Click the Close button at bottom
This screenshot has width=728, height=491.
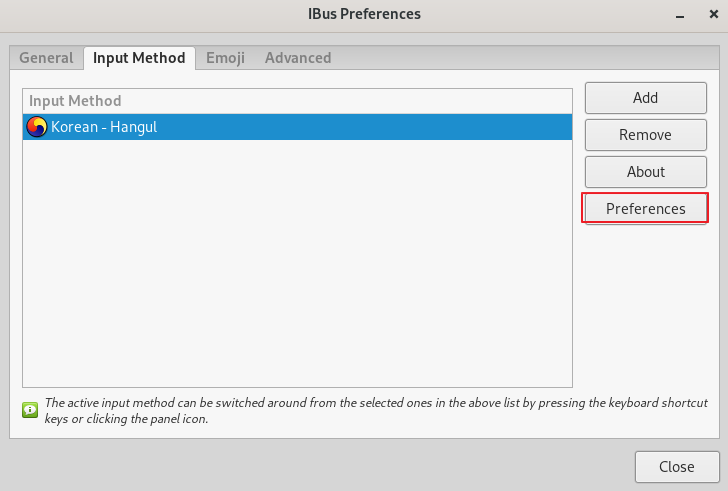(677, 467)
